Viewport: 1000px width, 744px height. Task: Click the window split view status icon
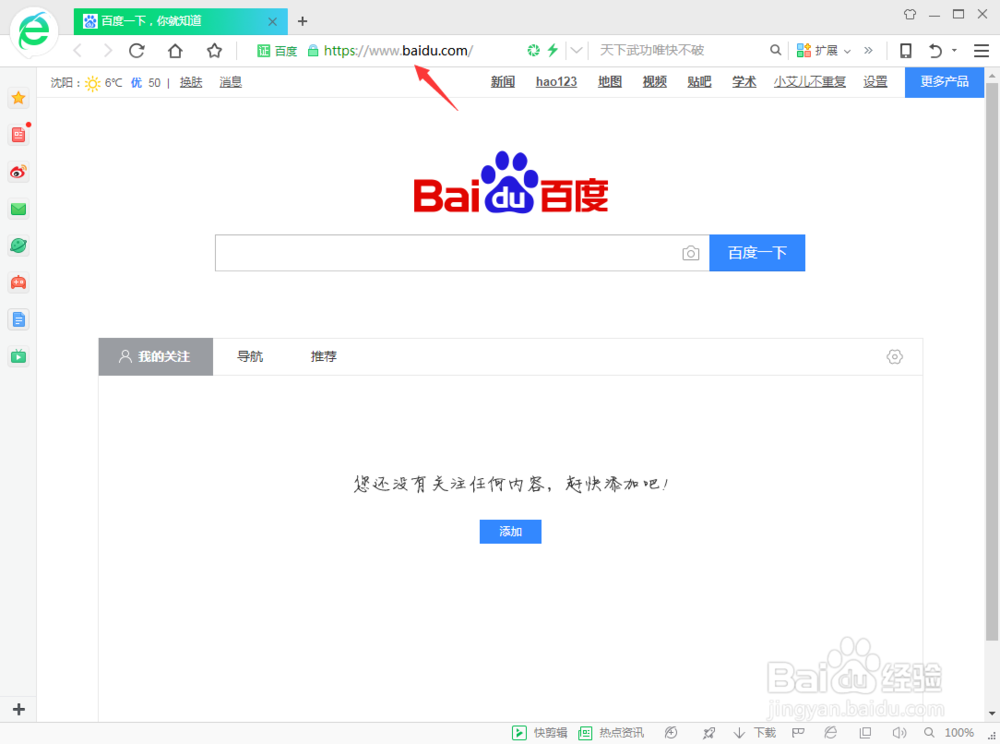pyautogui.click(x=865, y=733)
